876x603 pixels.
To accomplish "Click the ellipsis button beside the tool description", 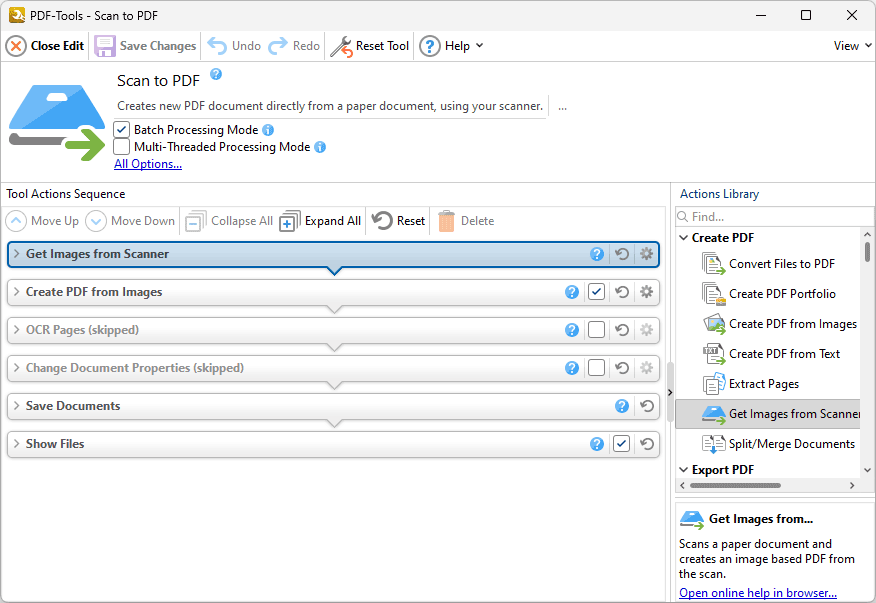I will pos(562,106).
